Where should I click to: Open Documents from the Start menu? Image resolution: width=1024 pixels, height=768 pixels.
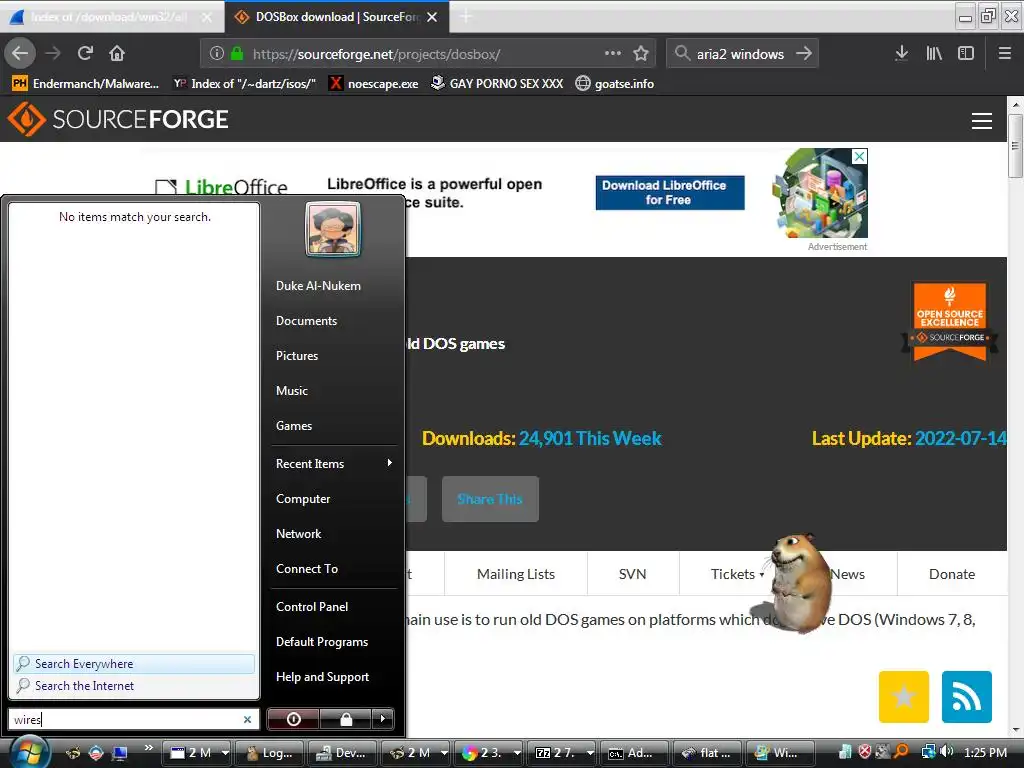306,321
